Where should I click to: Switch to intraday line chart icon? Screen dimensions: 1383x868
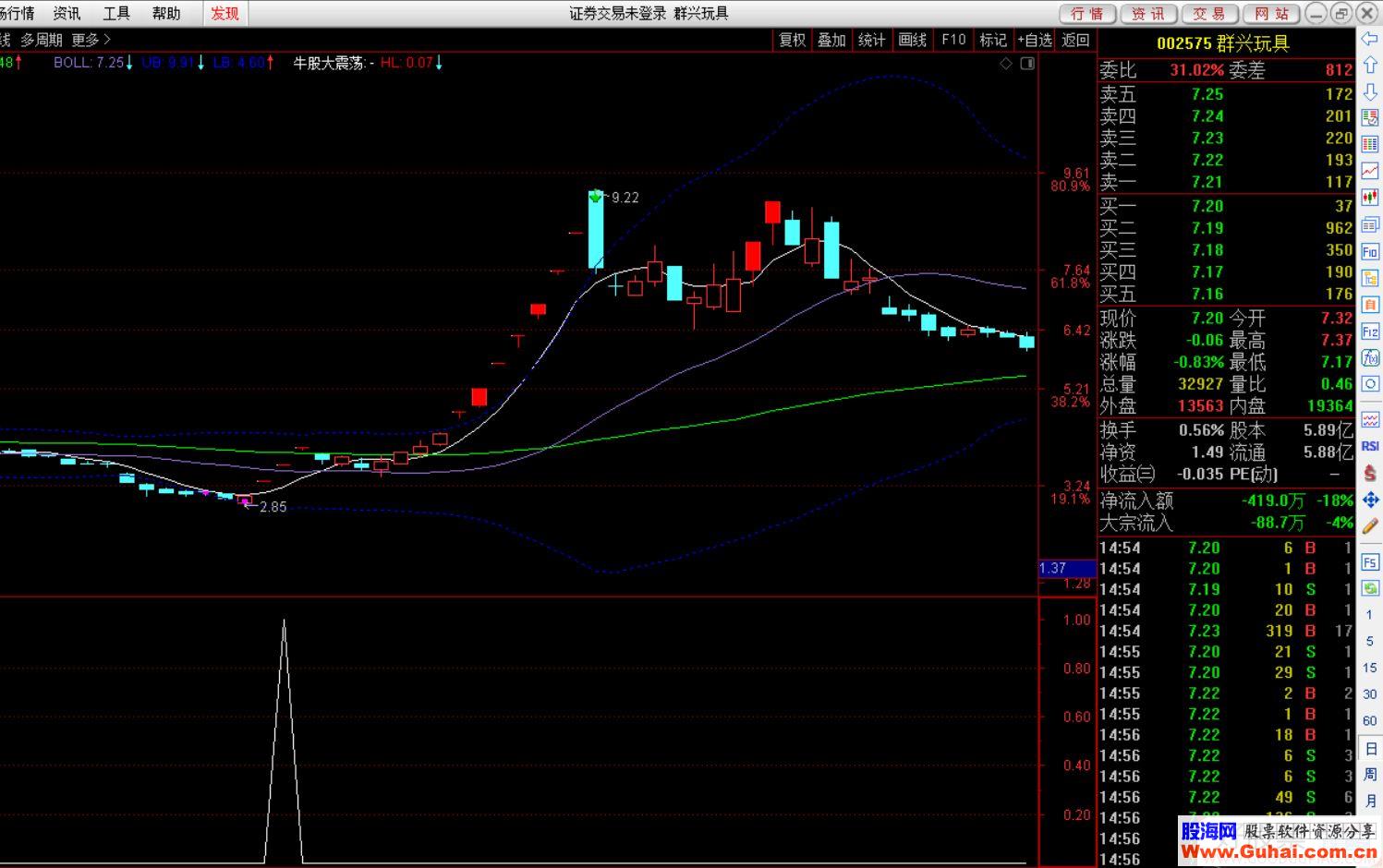pos(1370,172)
